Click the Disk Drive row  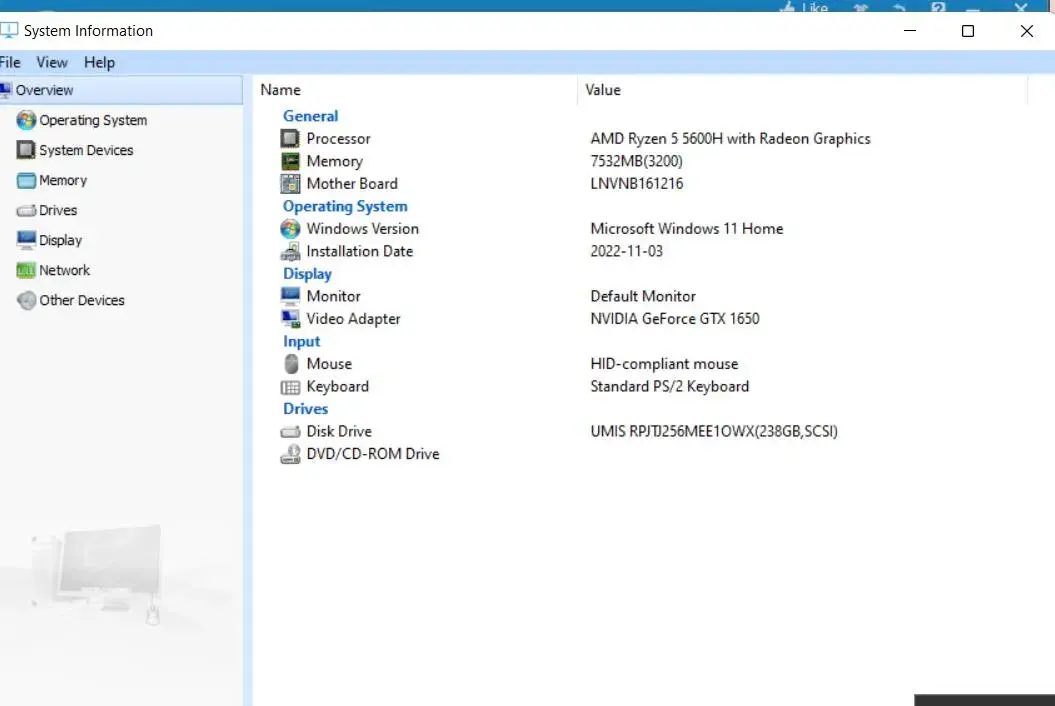(x=339, y=432)
